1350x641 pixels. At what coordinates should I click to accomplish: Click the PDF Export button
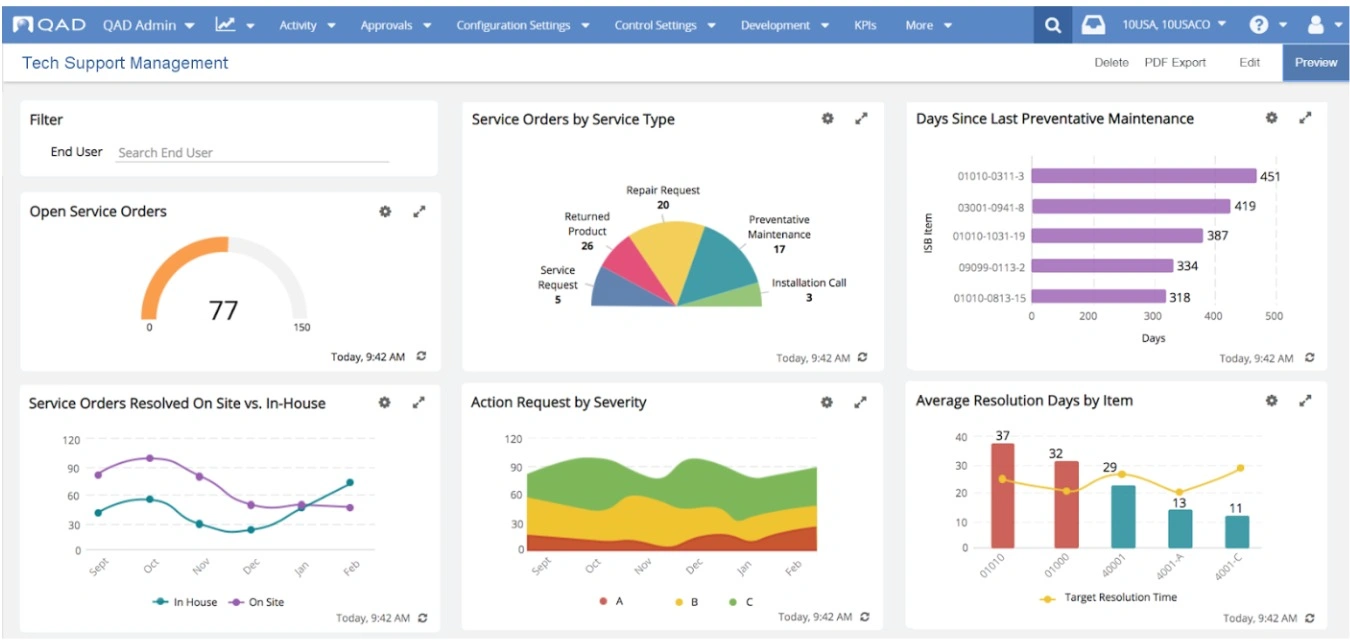[1175, 62]
